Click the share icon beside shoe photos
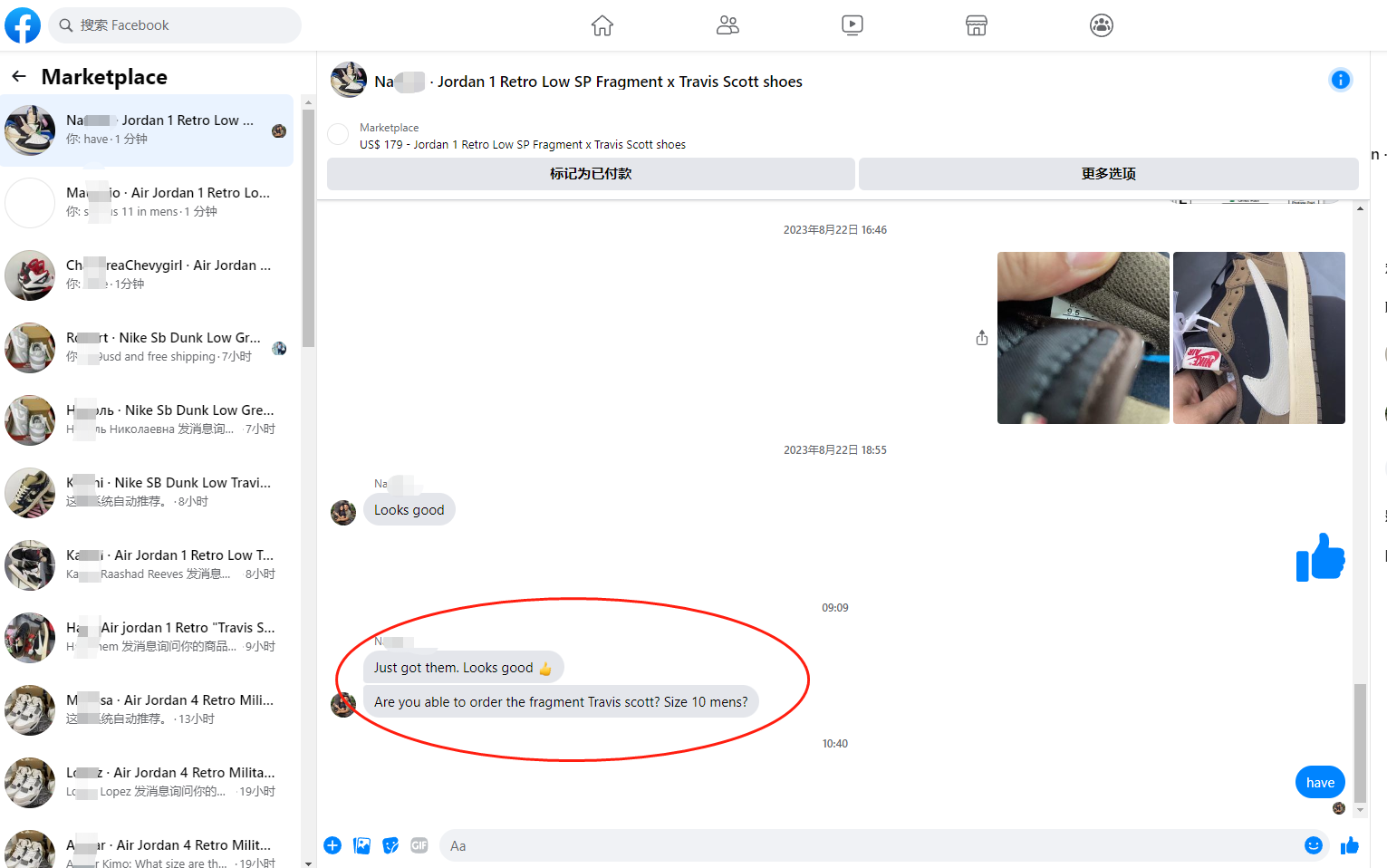The height and width of the screenshot is (868, 1387). click(982, 338)
